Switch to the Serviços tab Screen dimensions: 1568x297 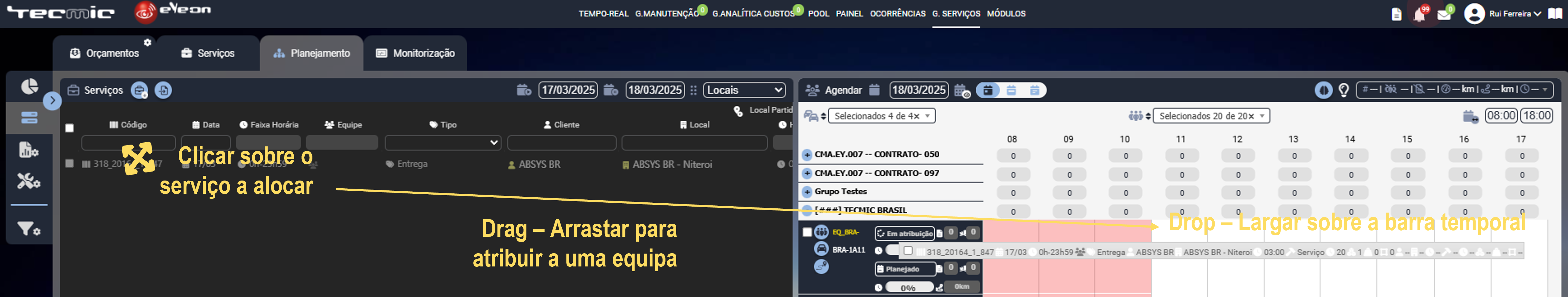[208, 53]
